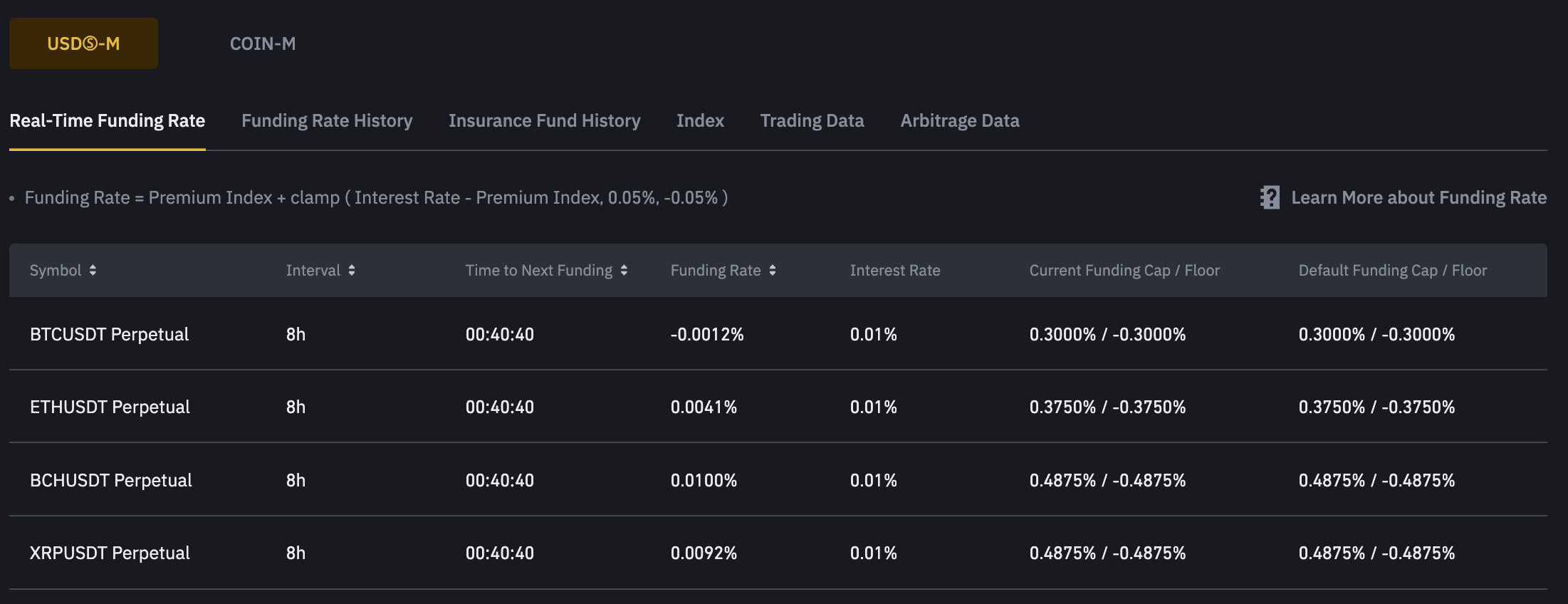Click the Funding Rate sort icon

click(773, 270)
